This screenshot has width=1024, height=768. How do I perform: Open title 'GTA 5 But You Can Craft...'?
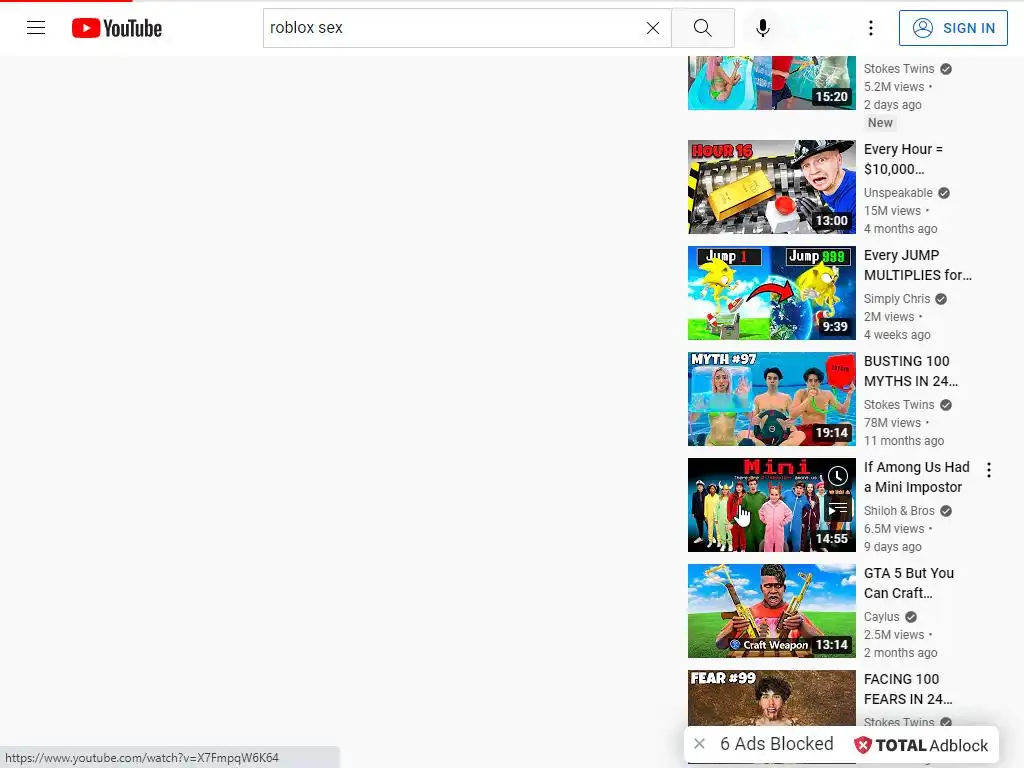coord(908,583)
